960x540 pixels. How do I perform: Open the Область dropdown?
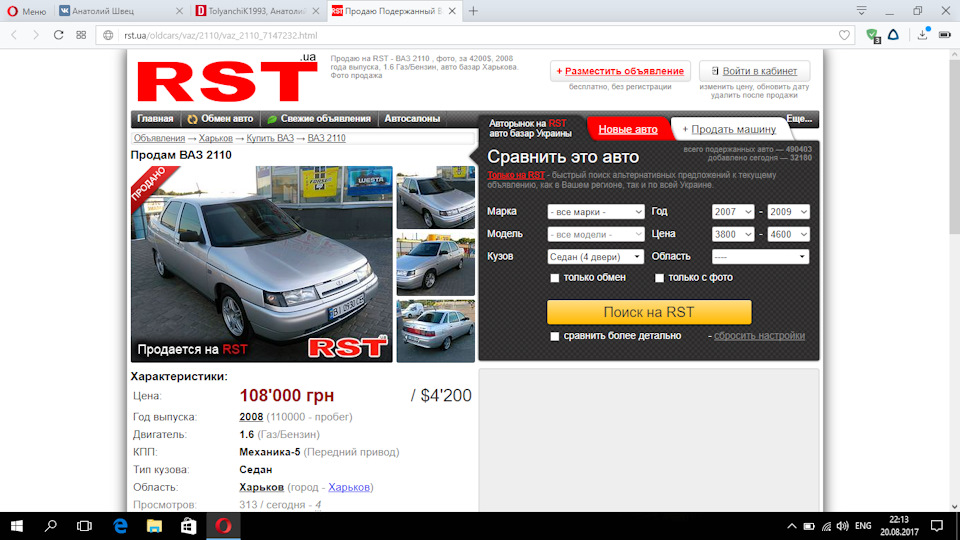[760, 257]
